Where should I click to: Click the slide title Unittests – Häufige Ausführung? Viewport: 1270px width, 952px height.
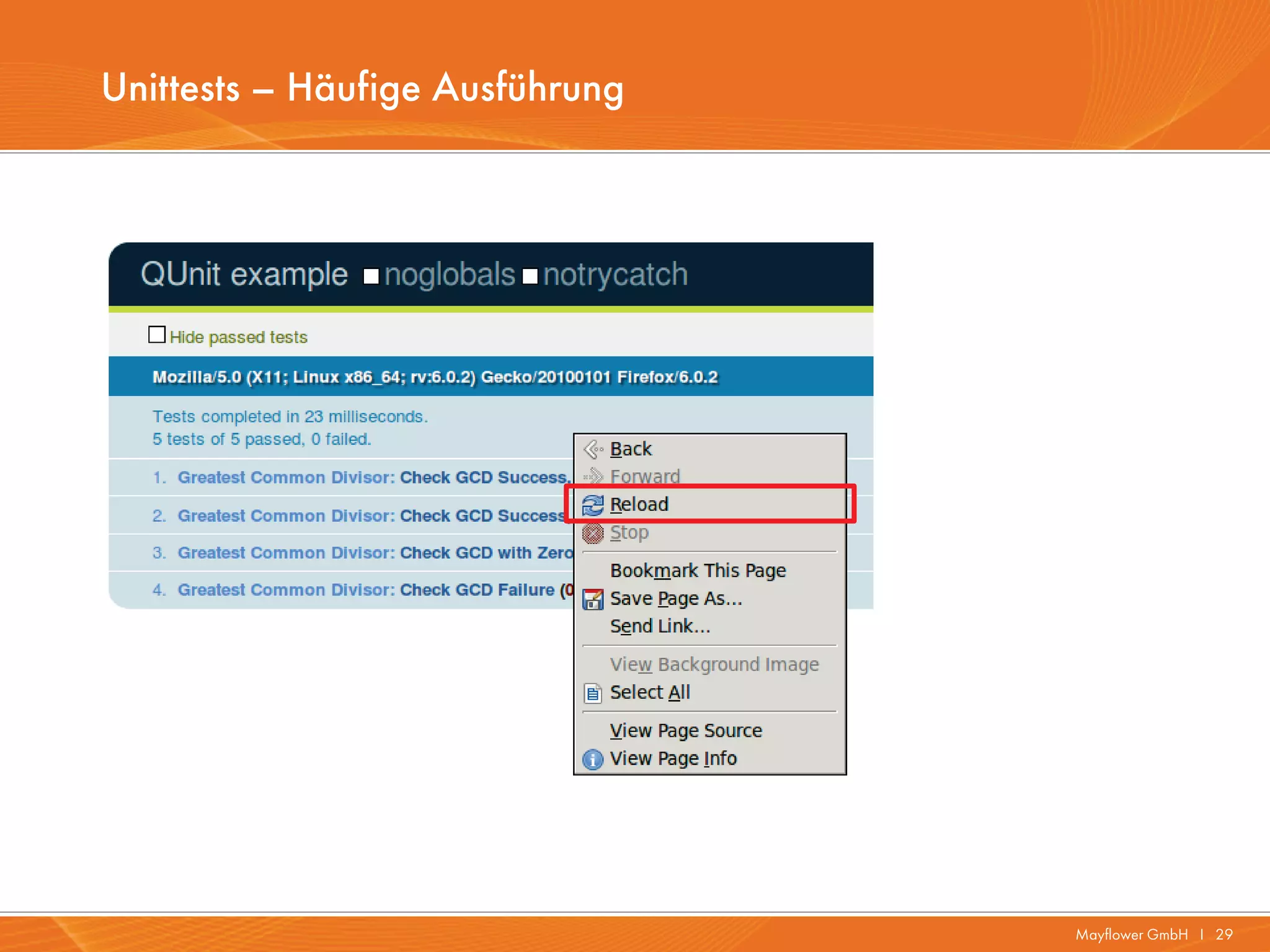363,88
